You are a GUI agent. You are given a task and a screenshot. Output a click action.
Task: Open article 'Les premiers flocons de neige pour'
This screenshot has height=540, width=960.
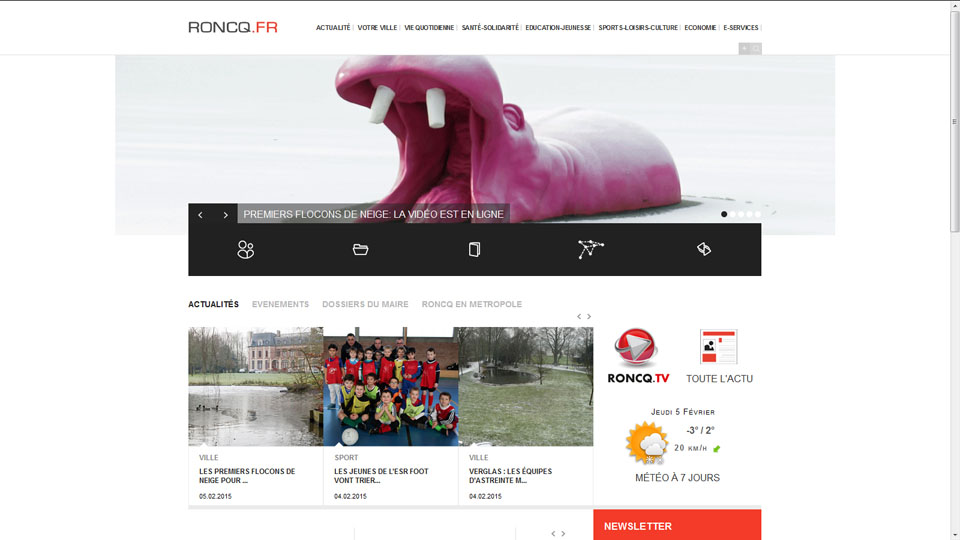247,476
